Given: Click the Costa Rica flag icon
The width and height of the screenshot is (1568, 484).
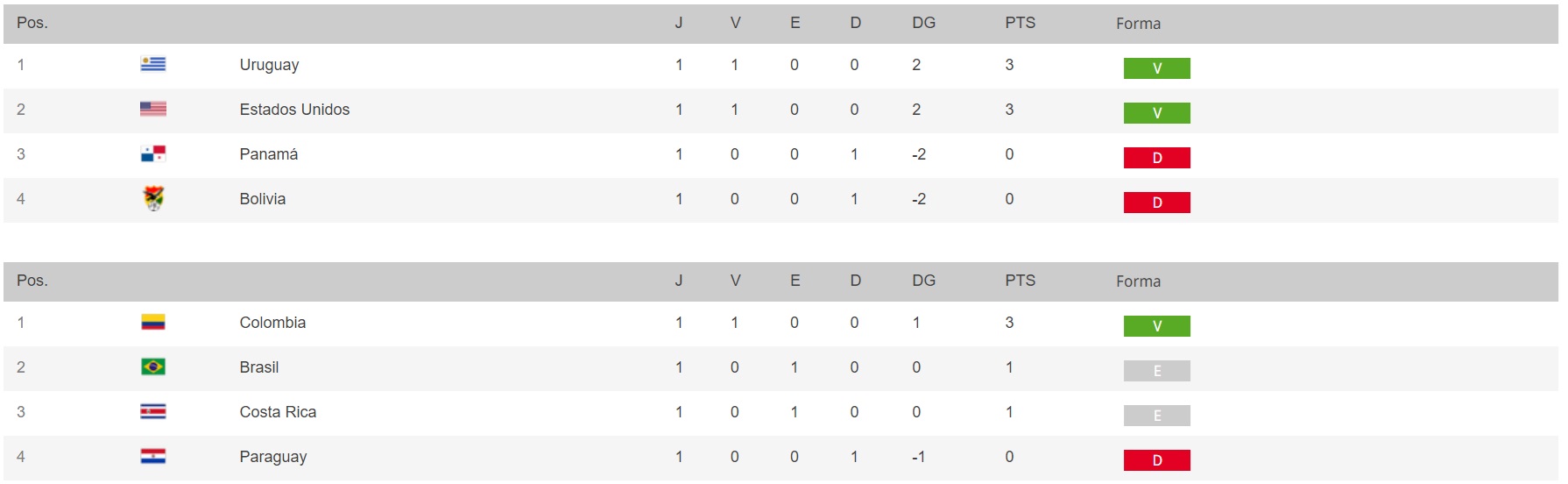Looking at the screenshot, I should [x=153, y=411].
